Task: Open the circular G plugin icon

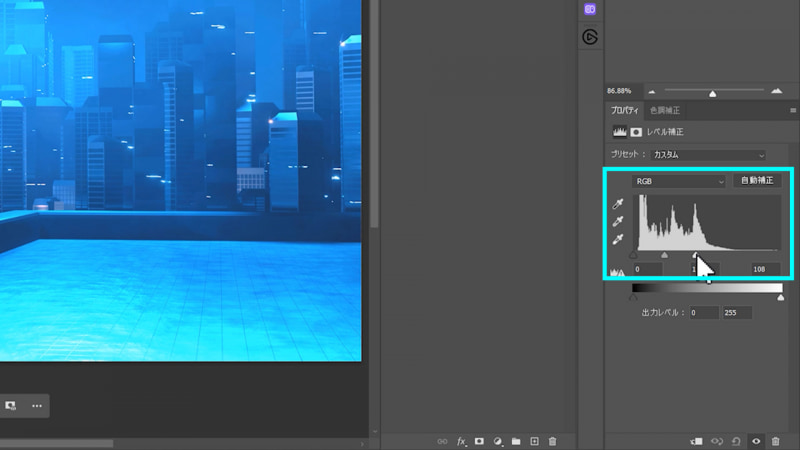Action: [590, 37]
